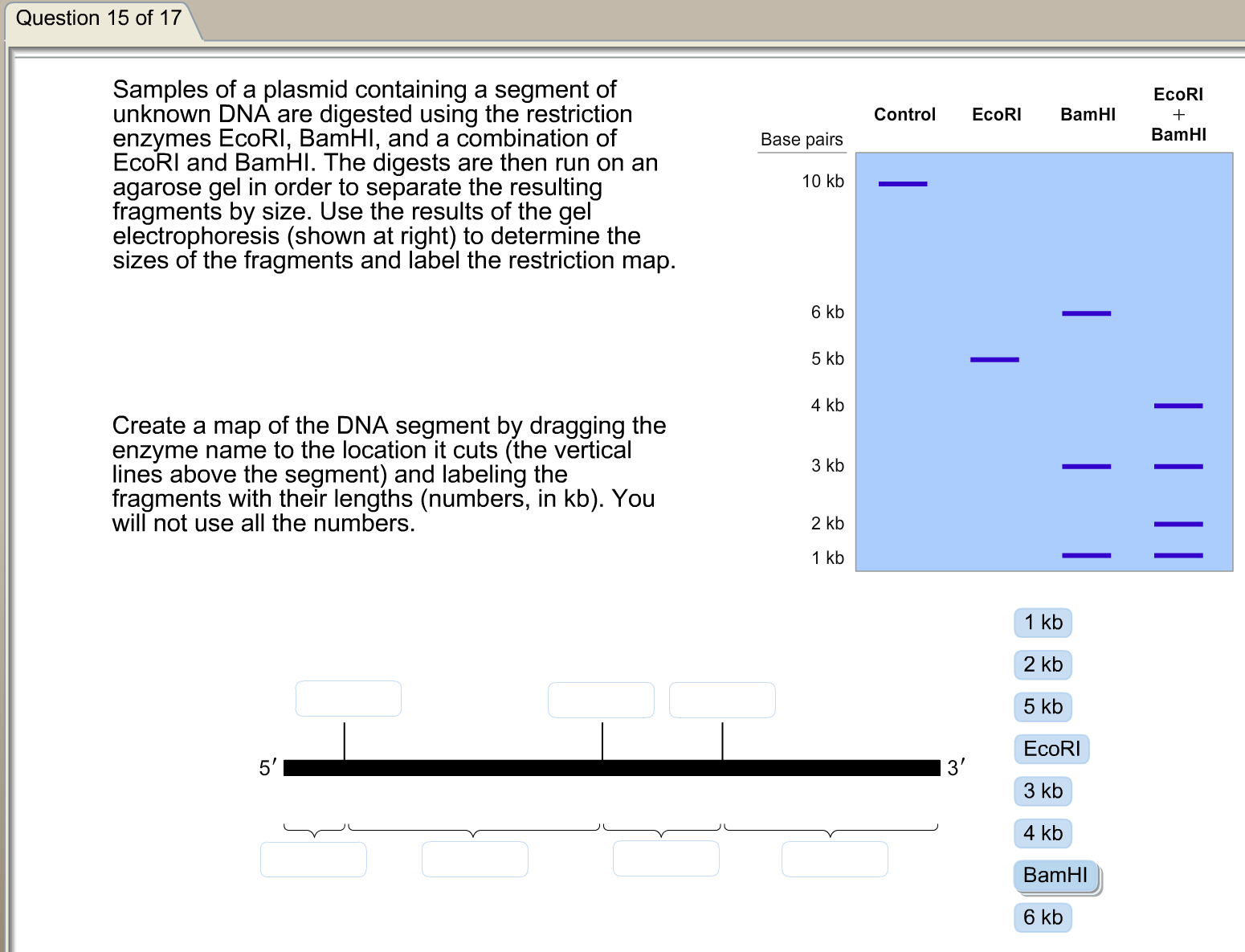Pick up the "BamHI" enzyme label
Screen dimensions: 1245x952
tap(1054, 875)
